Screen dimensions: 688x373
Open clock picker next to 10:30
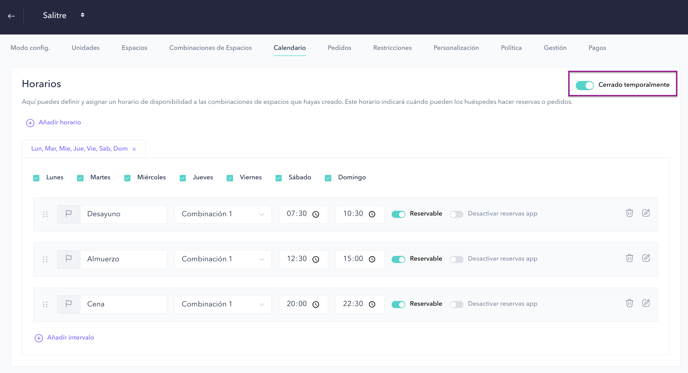[x=372, y=214]
